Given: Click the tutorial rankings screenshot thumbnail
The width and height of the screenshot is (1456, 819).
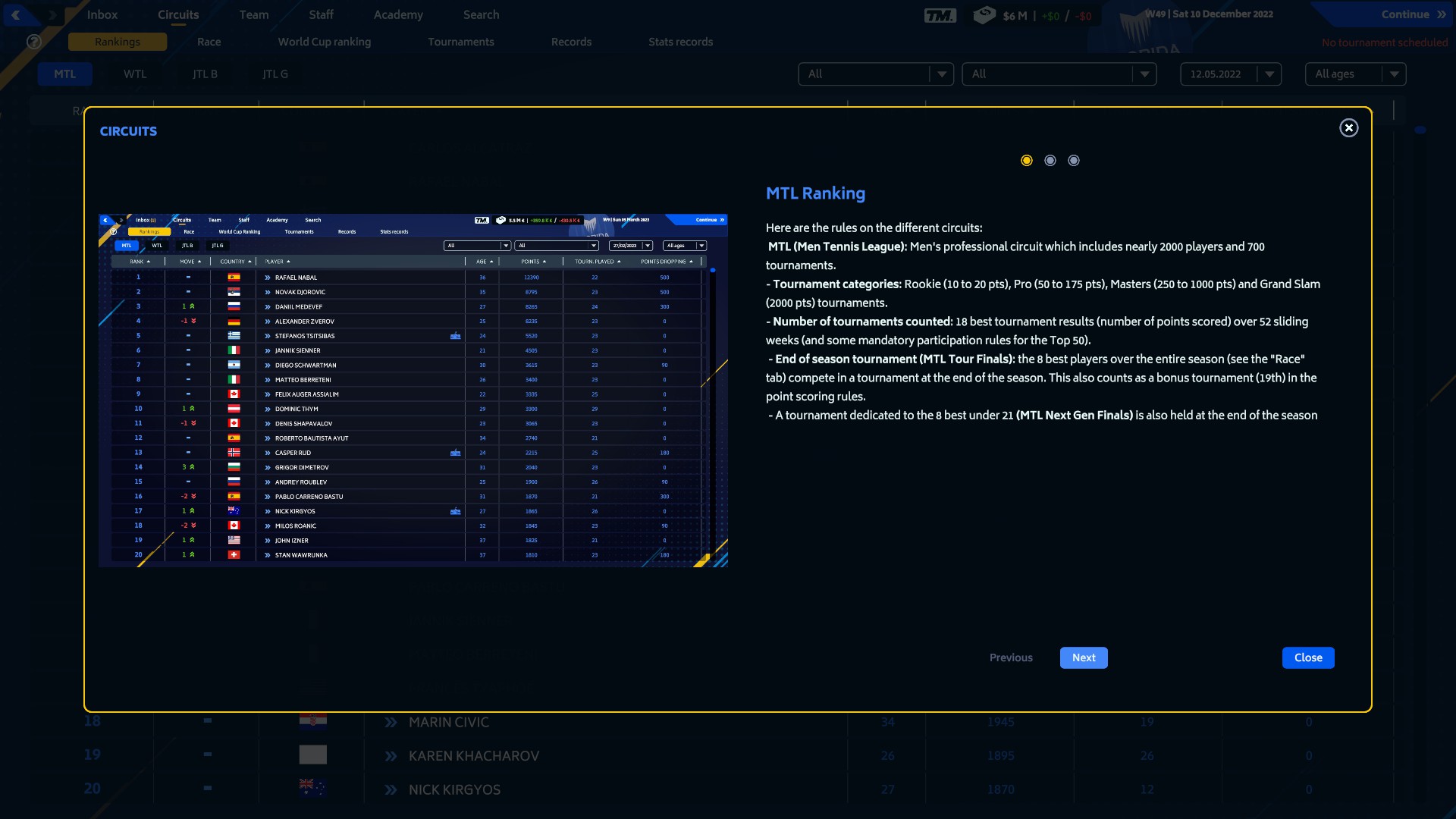Looking at the screenshot, I should tap(413, 390).
